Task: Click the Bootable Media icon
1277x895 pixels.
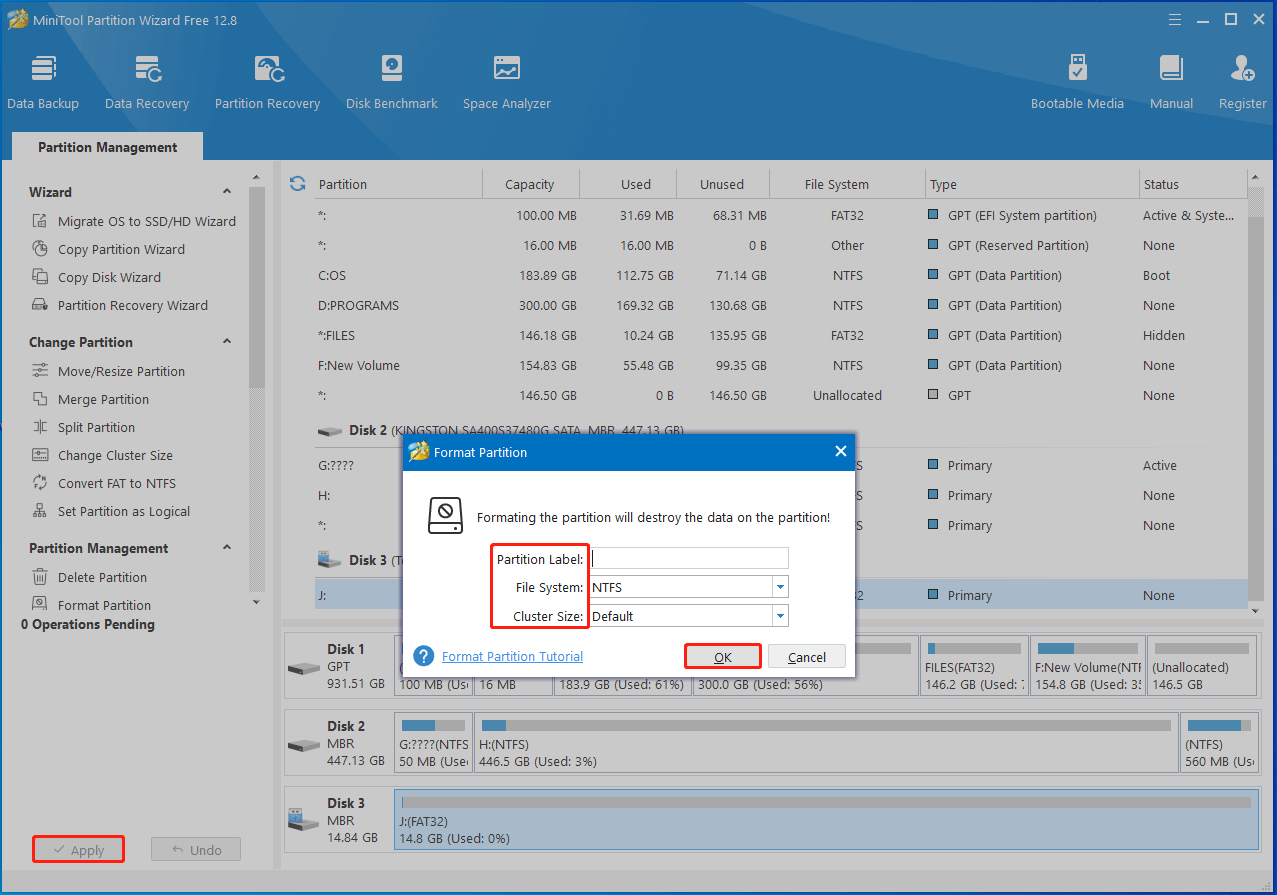Action: [1077, 82]
